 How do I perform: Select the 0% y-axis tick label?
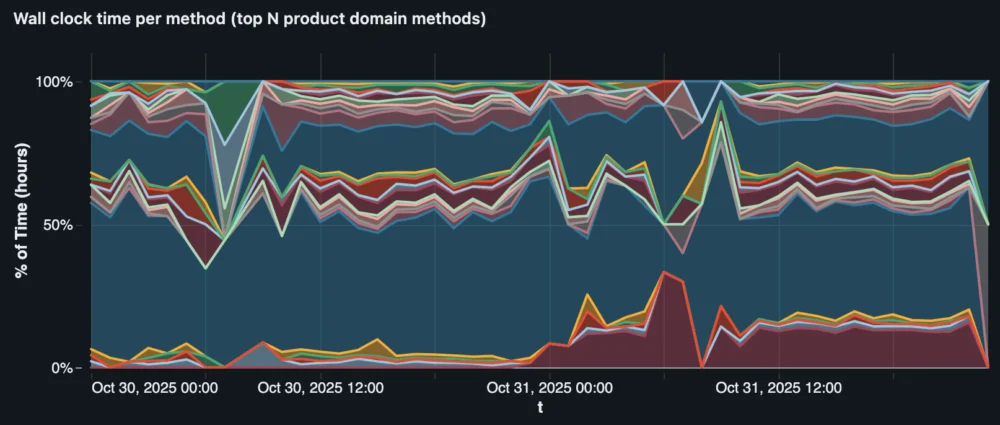pyautogui.click(x=62, y=368)
